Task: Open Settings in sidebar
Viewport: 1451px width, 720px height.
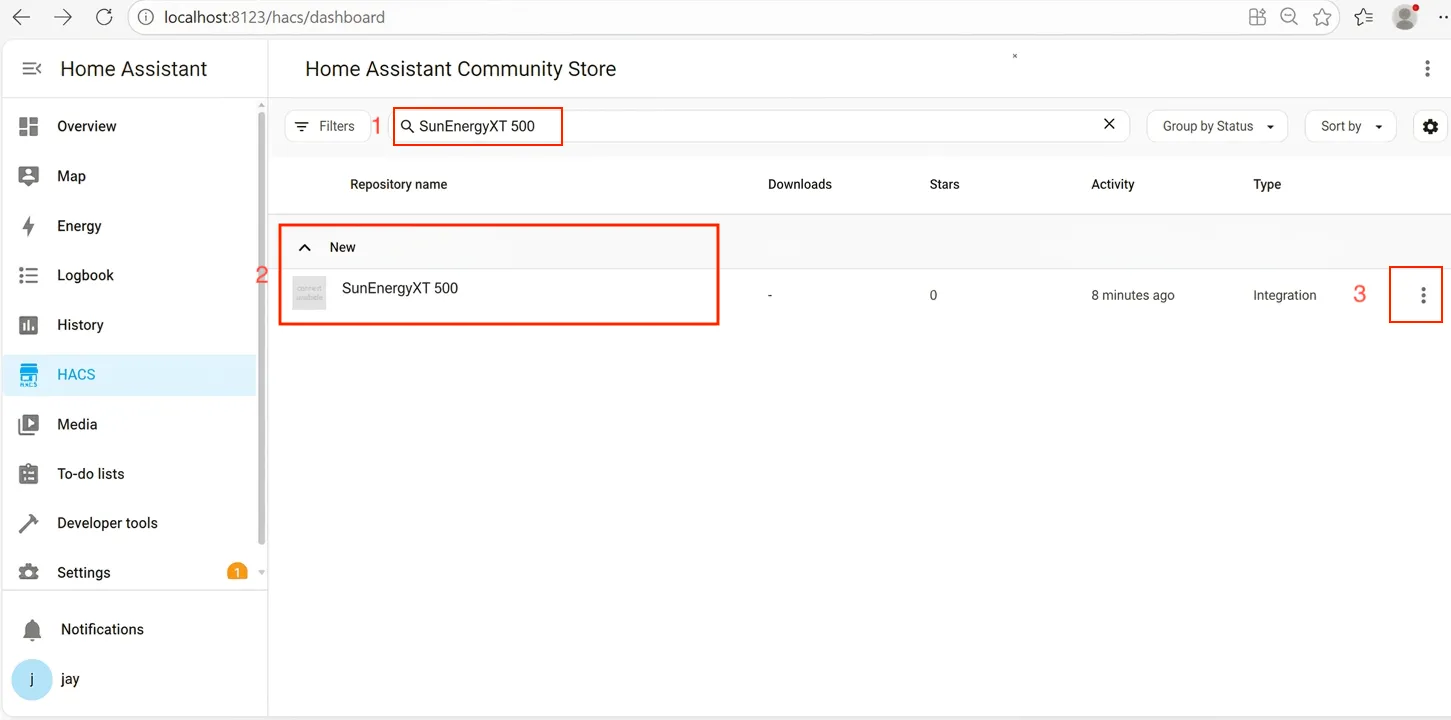Action: pyautogui.click(x=83, y=573)
